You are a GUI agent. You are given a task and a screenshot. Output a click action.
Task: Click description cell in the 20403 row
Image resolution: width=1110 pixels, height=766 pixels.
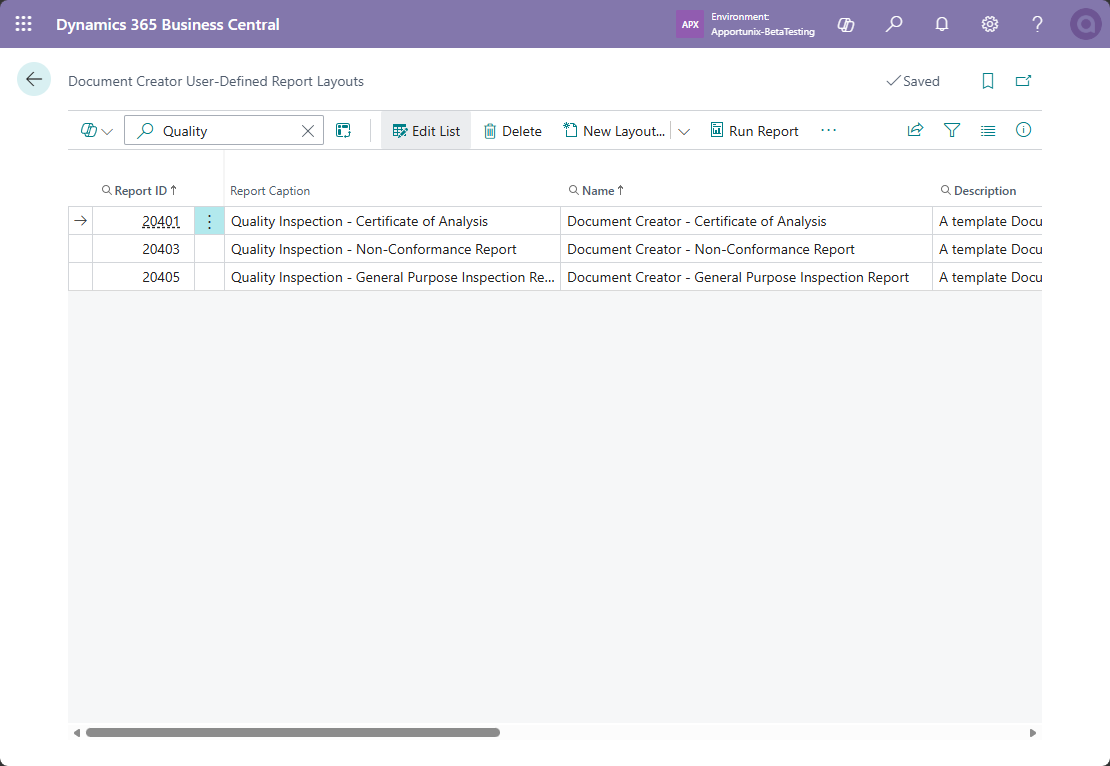[x=988, y=249]
